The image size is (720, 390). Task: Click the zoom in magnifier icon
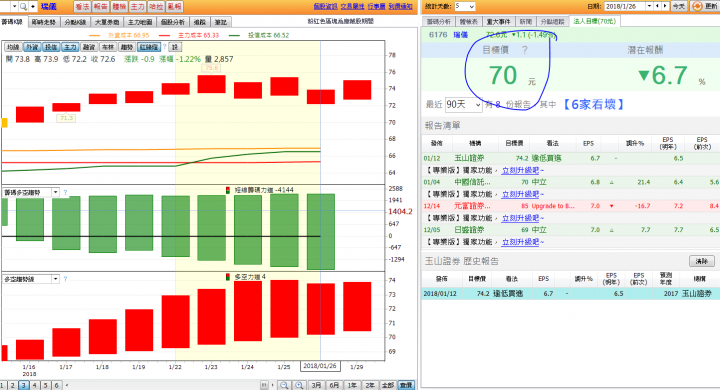coord(299,385)
